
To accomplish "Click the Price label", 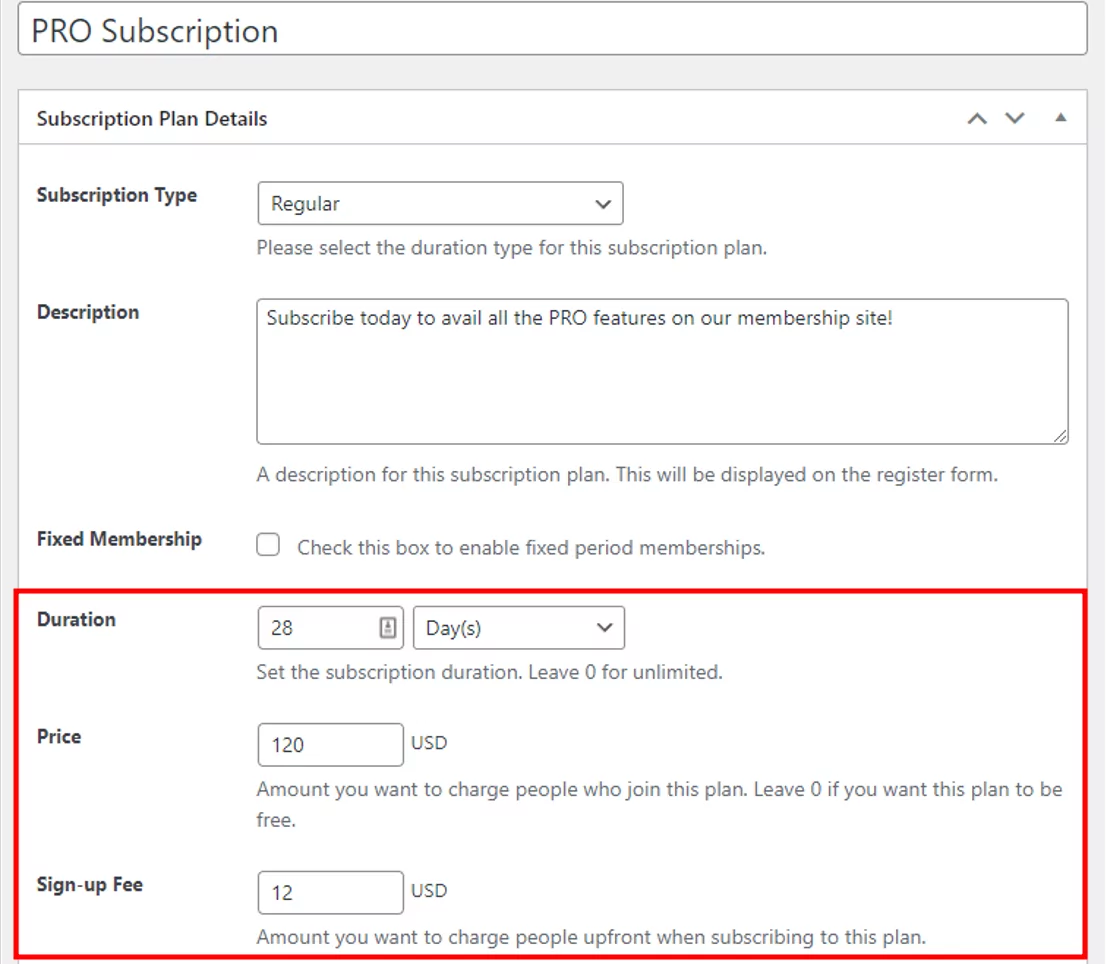I will (x=59, y=736).
